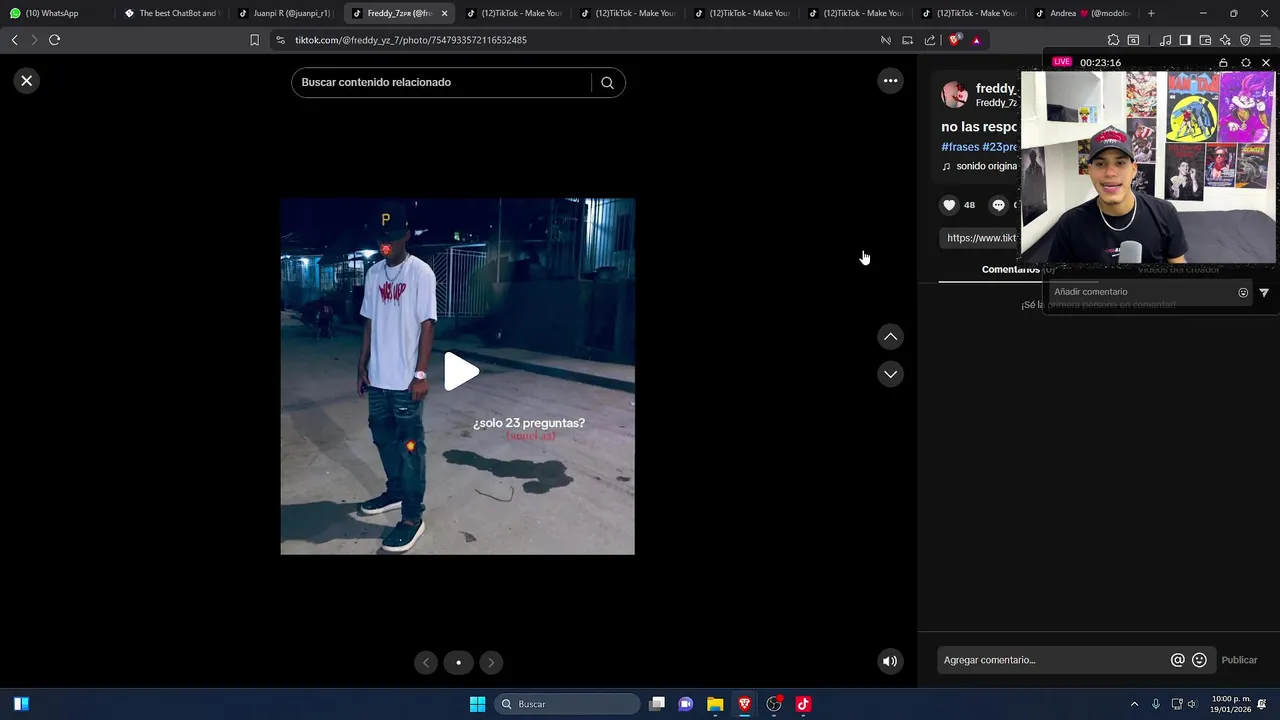Click the tiktok.com address bar URL
Viewport: 1280px width, 720px height.
point(410,40)
